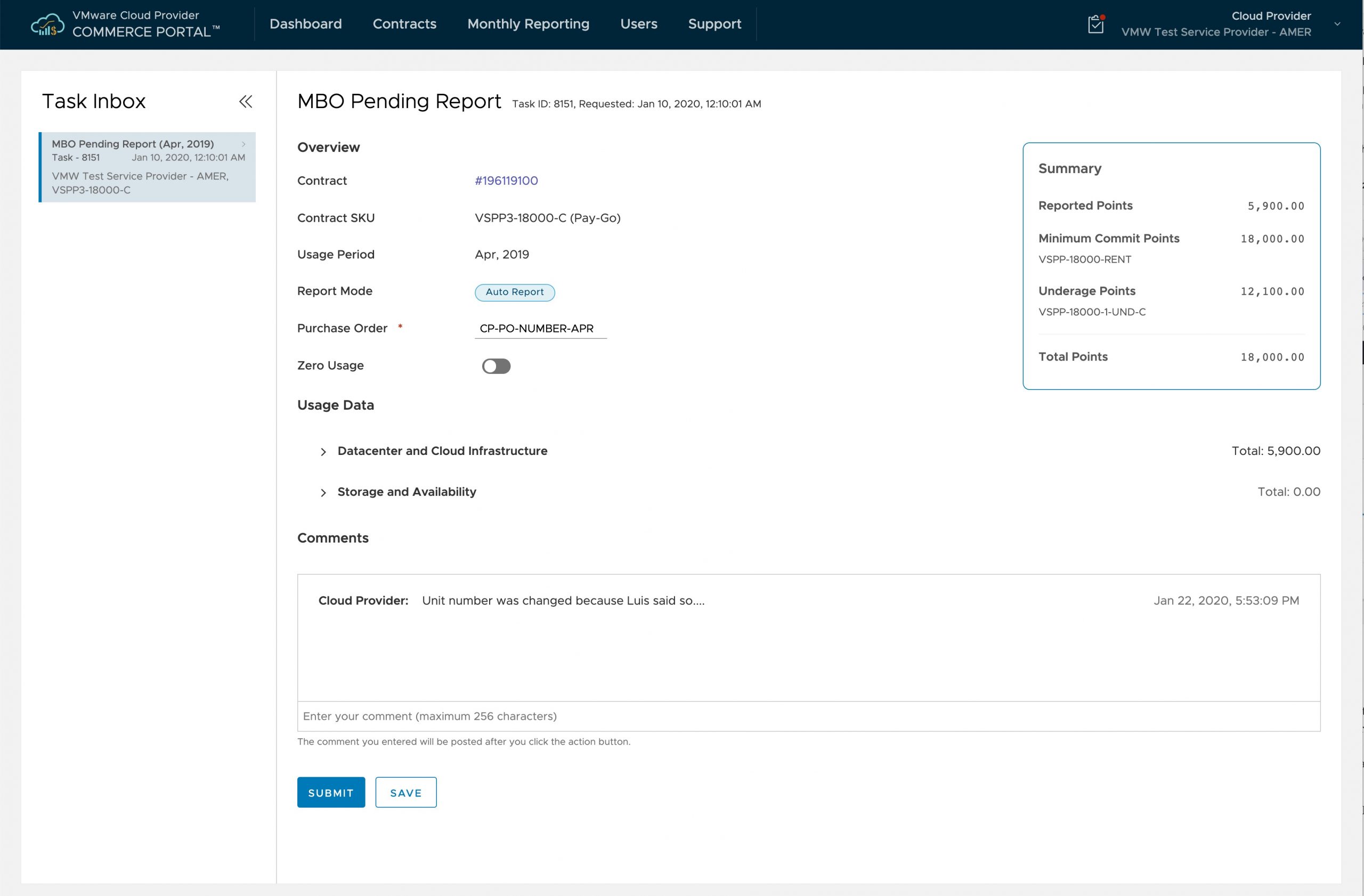This screenshot has height=896, width=1364.
Task: Navigate to the Users page
Action: 638,24
